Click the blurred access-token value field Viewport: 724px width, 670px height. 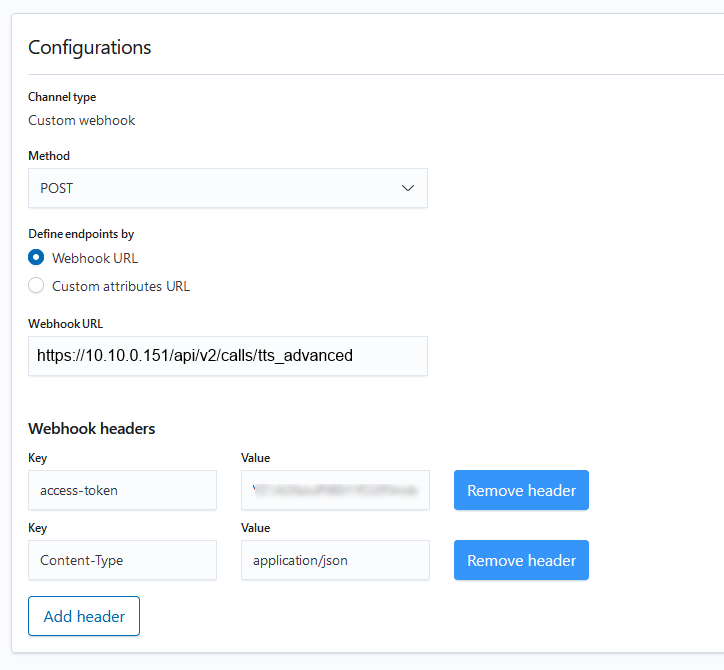click(x=335, y=490)
